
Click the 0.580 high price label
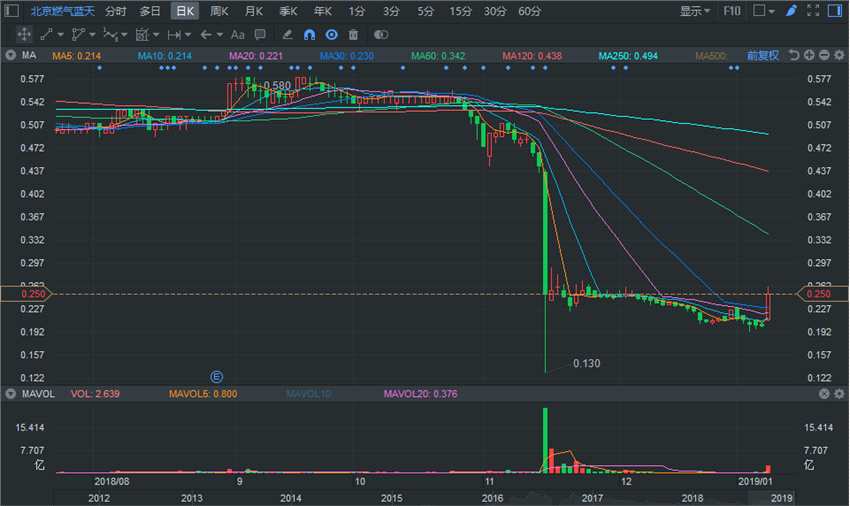[x=278, y=85]
